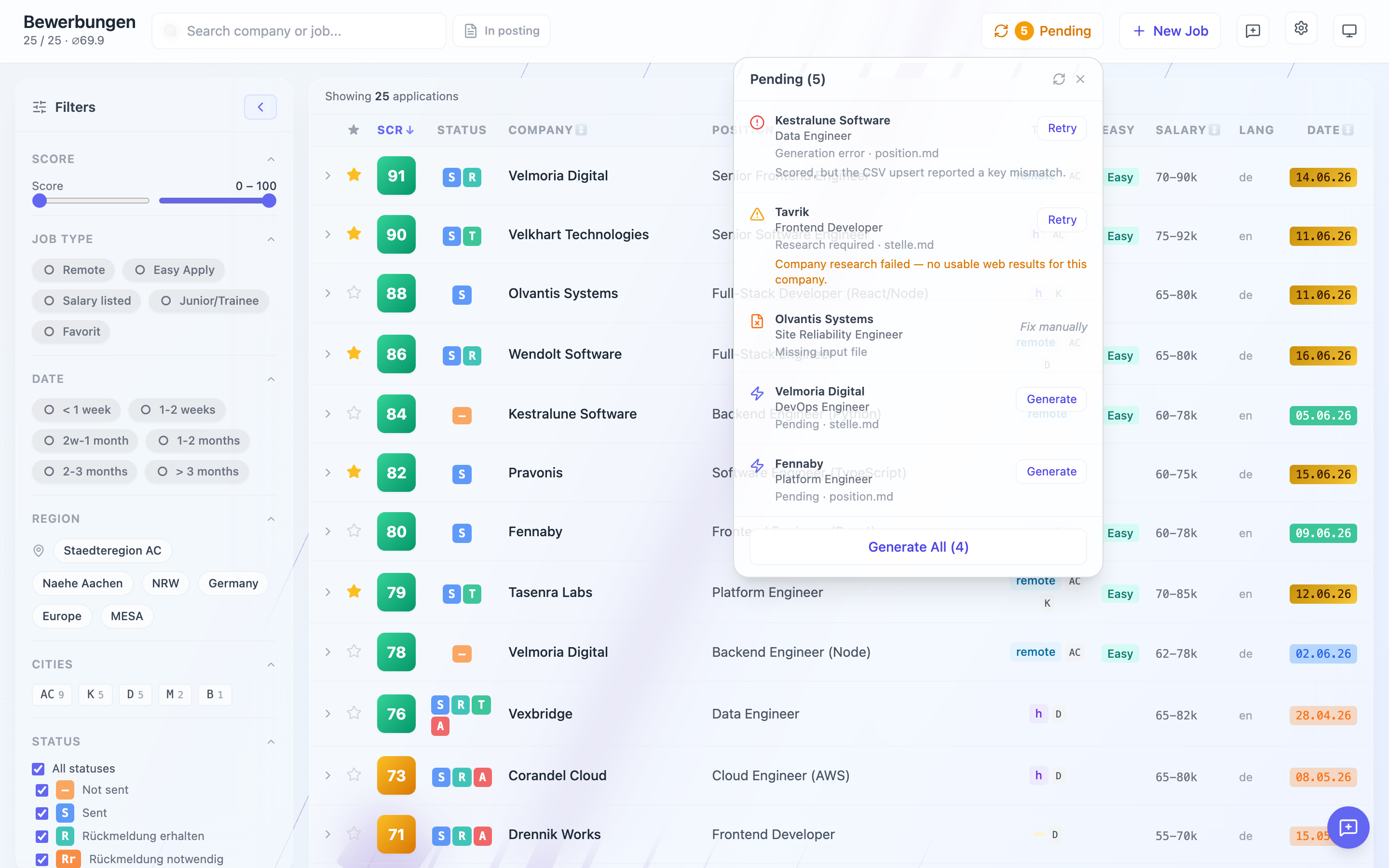Screen dimensions: 1389x868
Task: Click the add-note icon beside New Job
Action: [x=1253, y=30]
